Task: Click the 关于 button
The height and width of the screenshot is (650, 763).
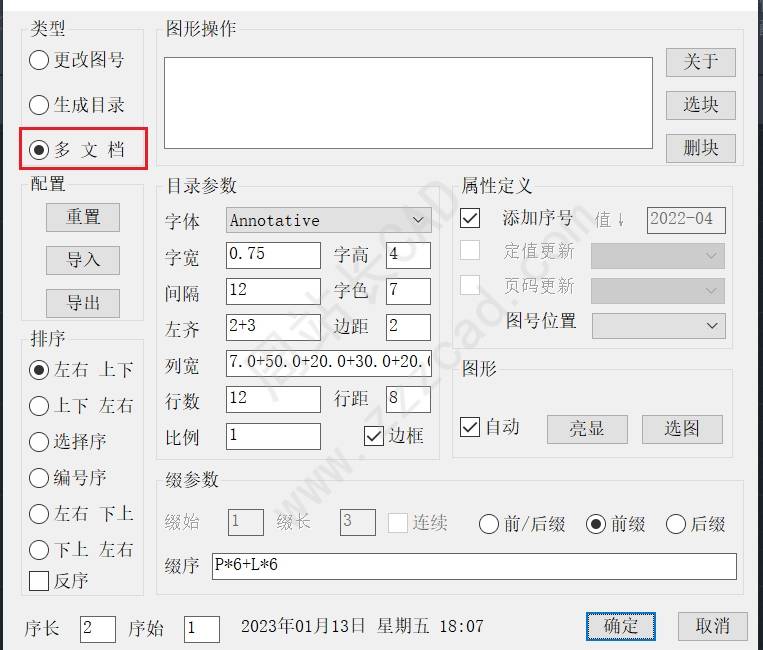Action: (700, 62)
